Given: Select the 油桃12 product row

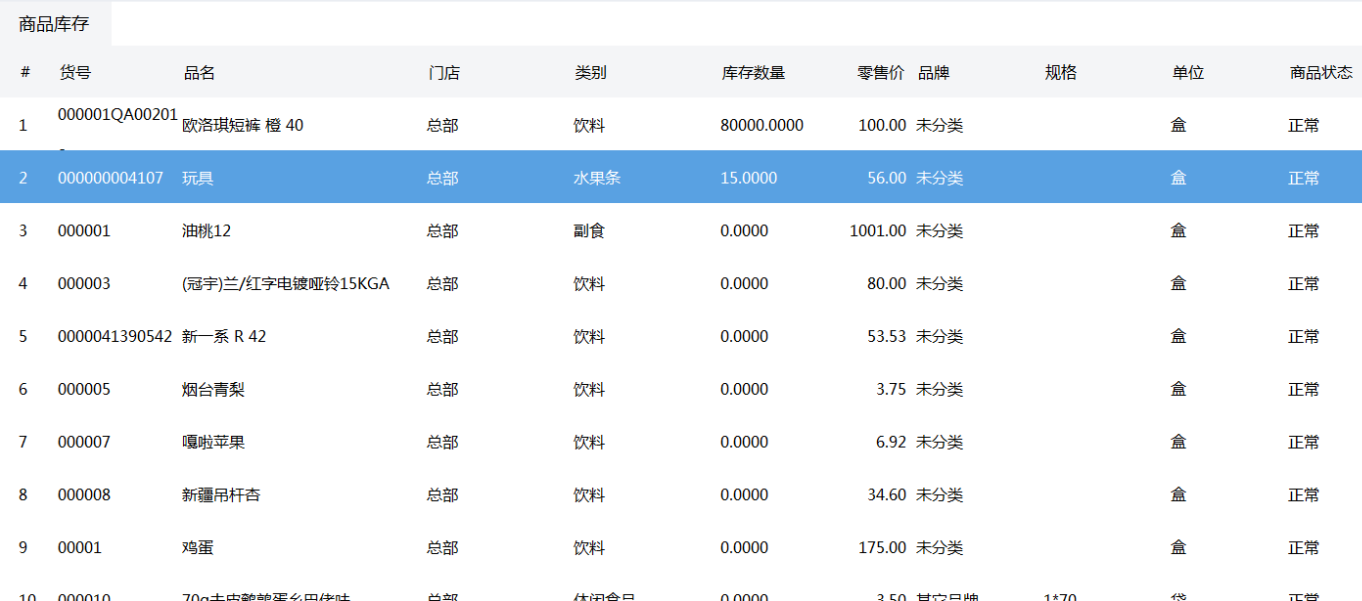Looking at the screenshot, I should [400, 230].
